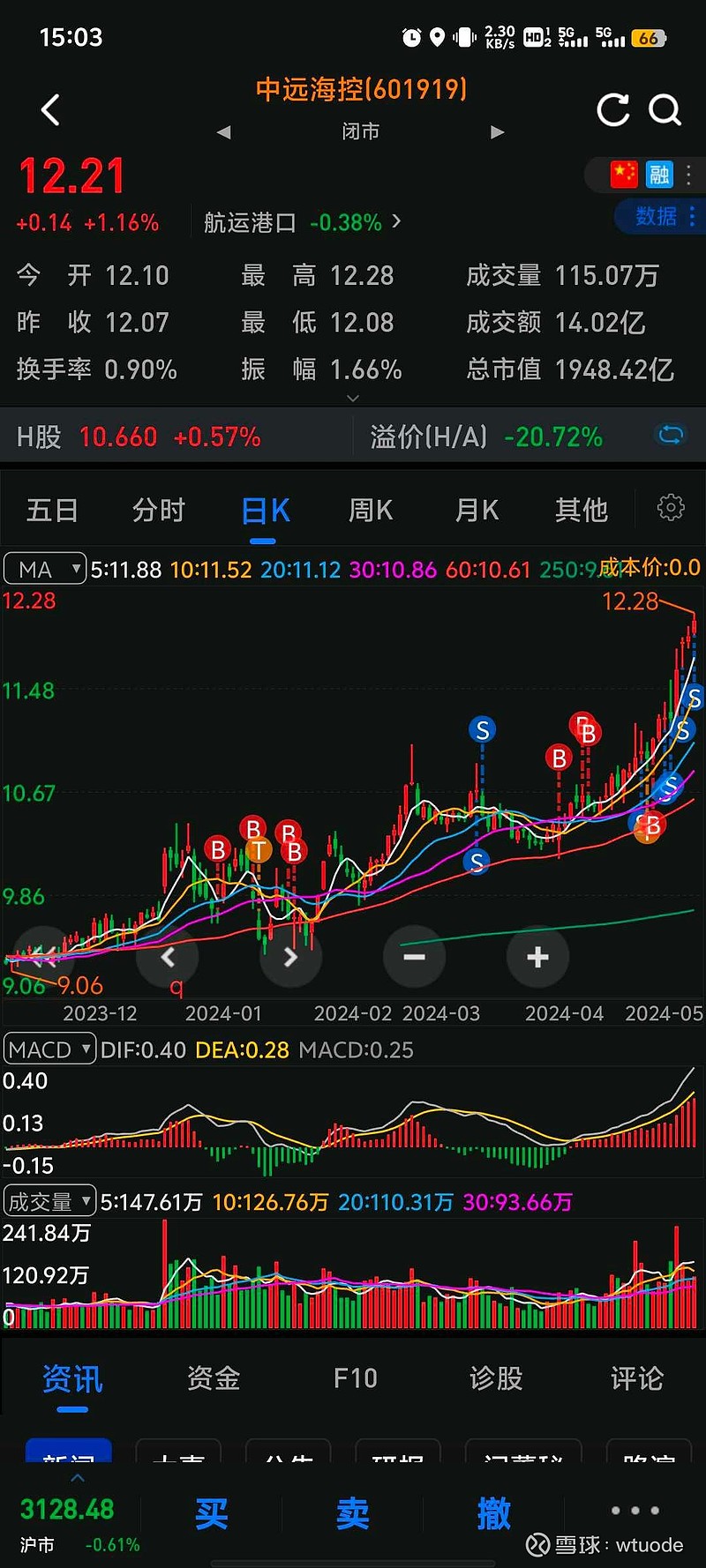Tap the B marker near 2024-01 left

[x=217, y=849]
